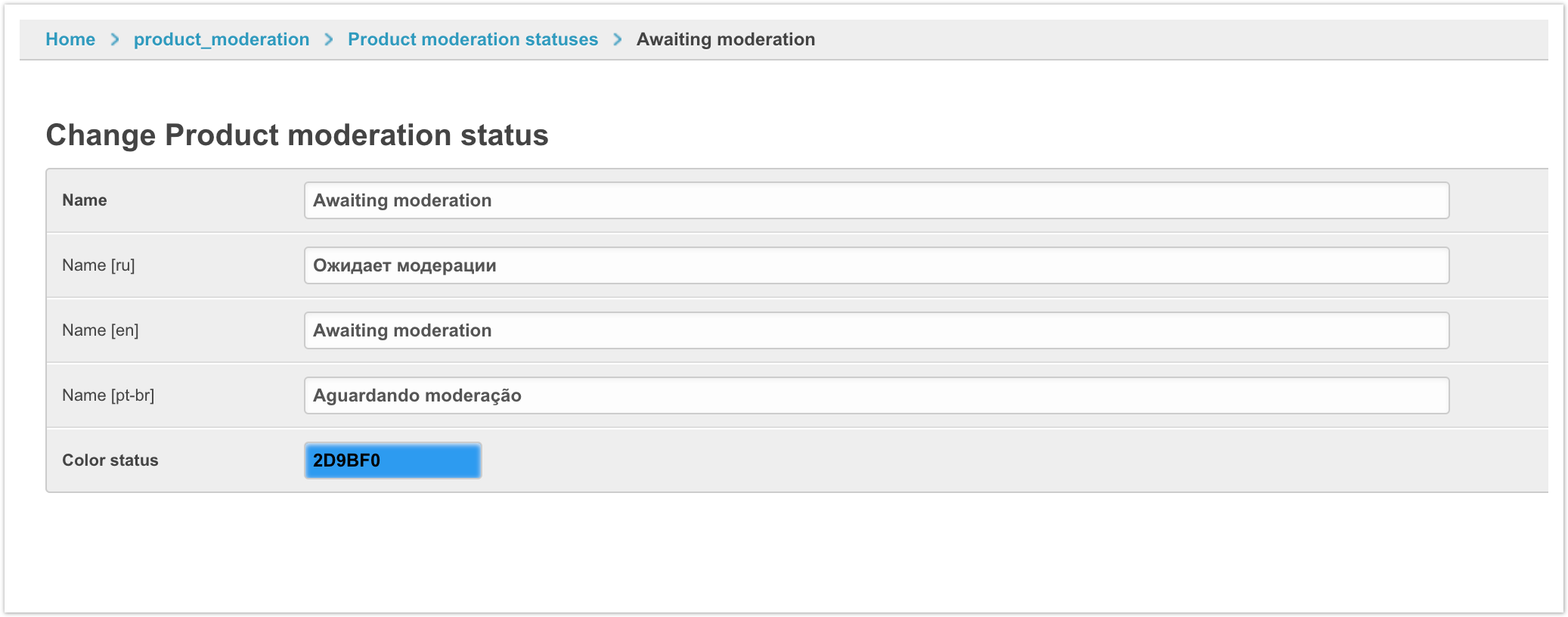
Task: Select the Name [en] input box
Action: [876, 330]
